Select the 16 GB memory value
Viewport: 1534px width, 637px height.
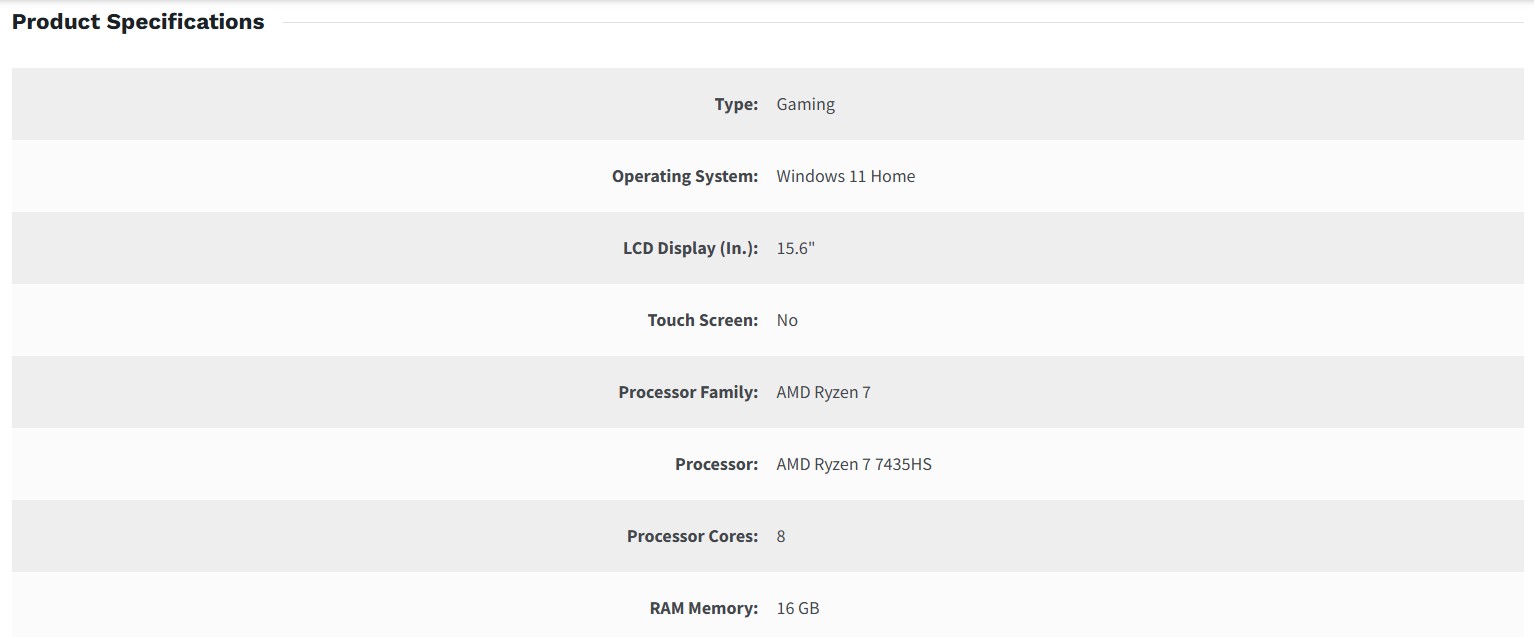point(798,608)
